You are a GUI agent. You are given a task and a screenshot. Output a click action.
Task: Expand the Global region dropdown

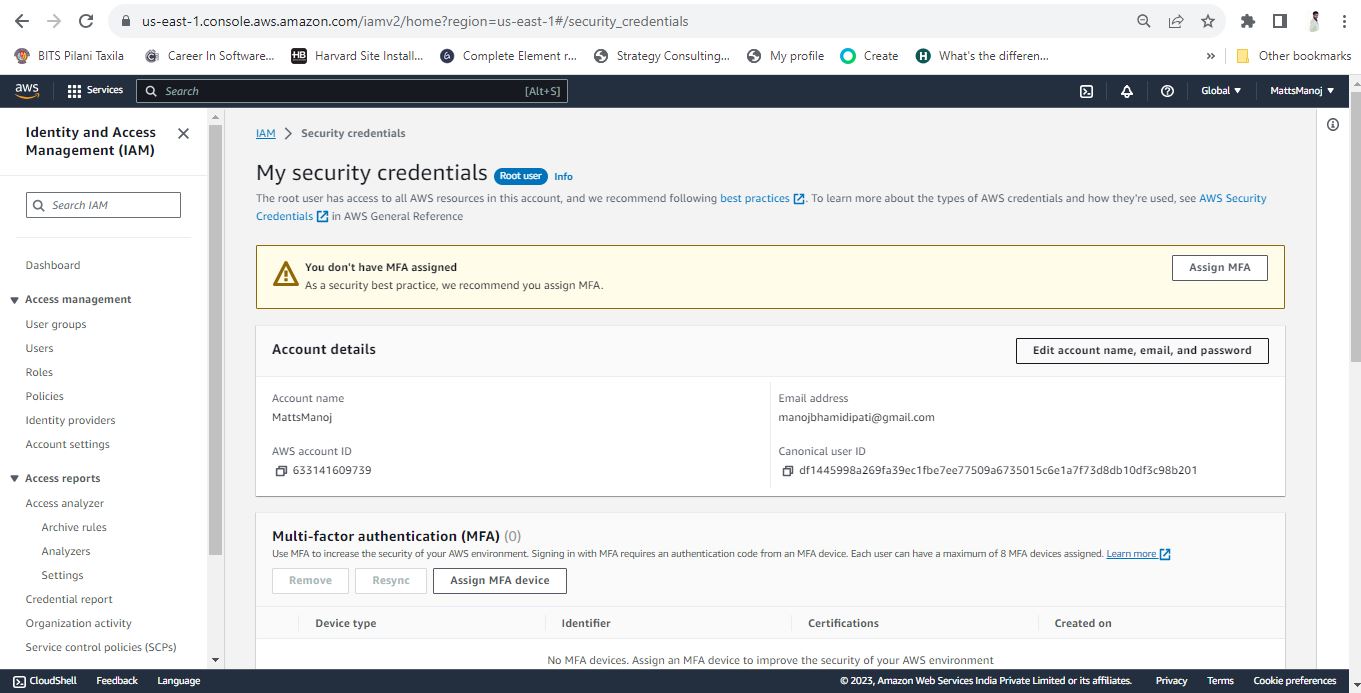(1221, 91)
